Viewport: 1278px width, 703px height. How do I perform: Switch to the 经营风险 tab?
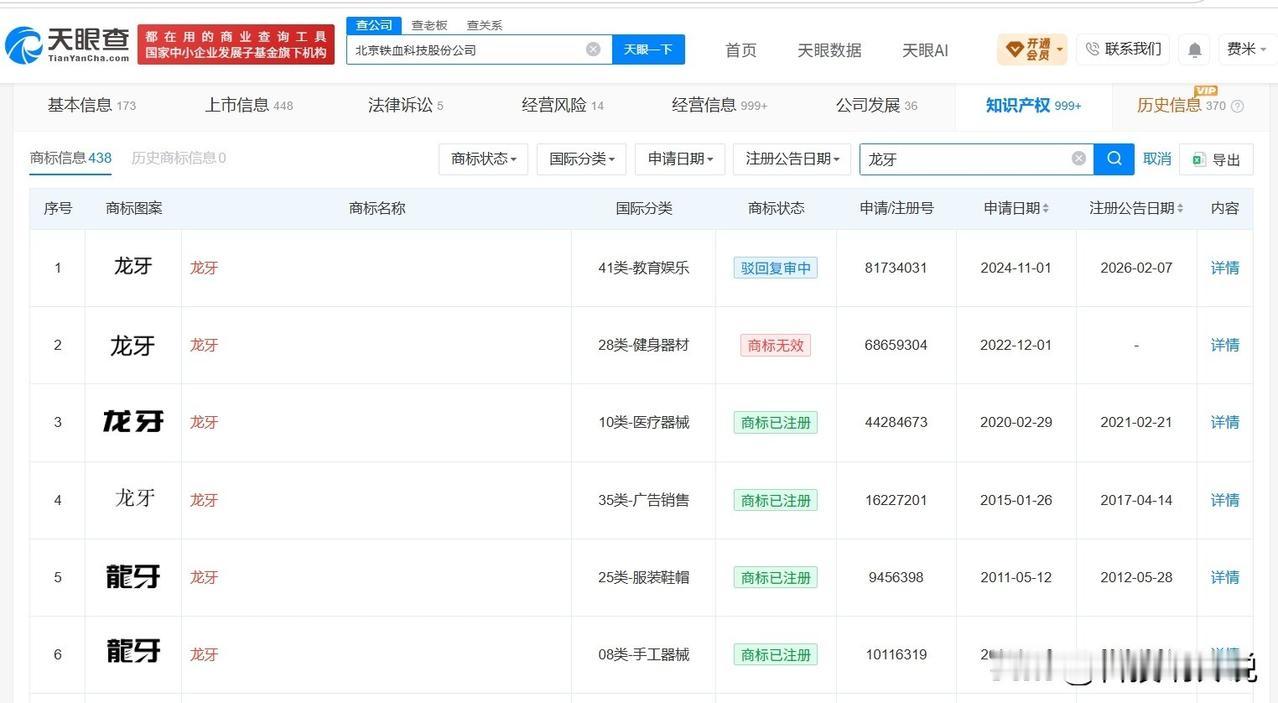tap(562, 105)
